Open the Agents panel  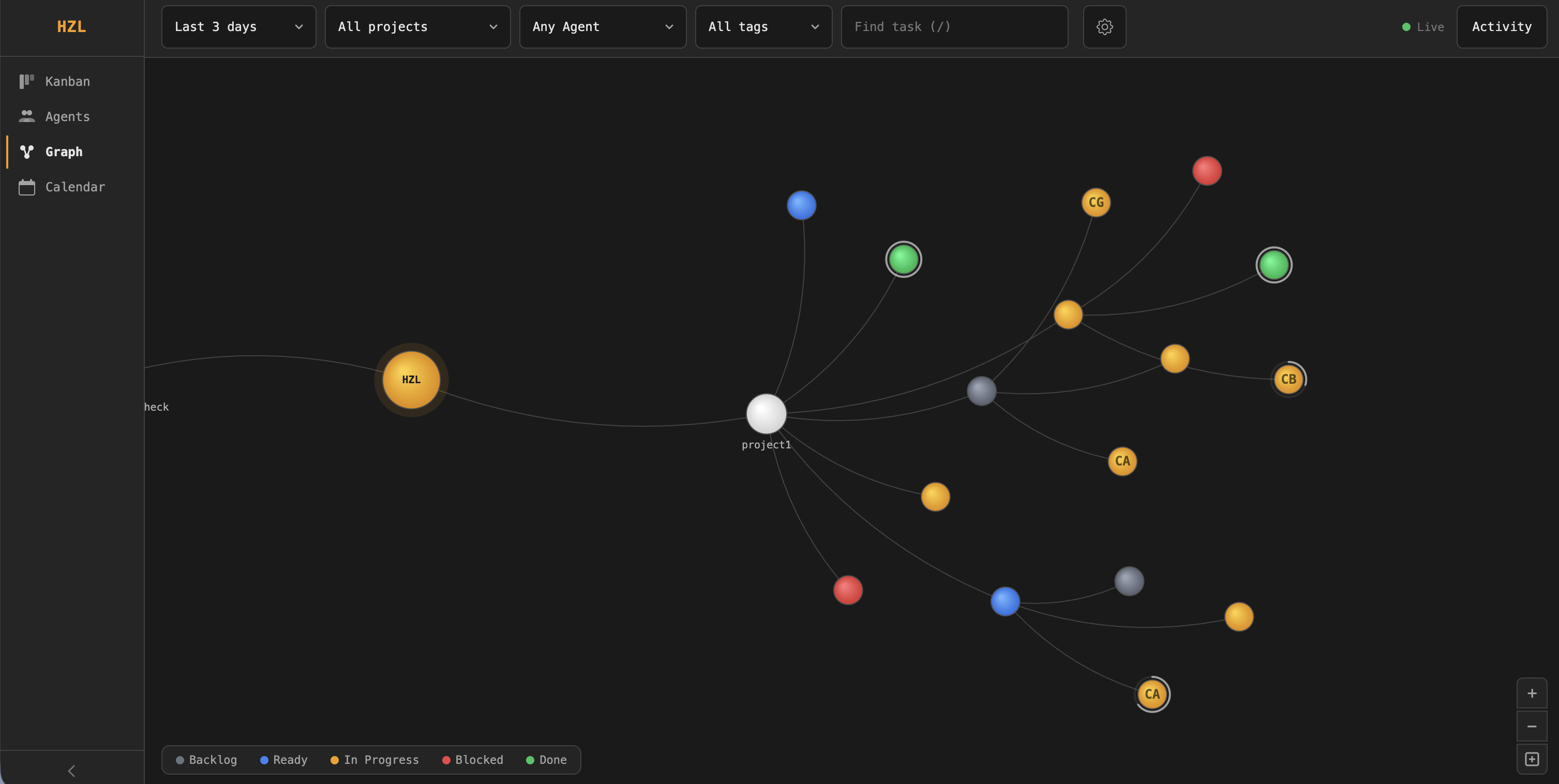point(67,116)
